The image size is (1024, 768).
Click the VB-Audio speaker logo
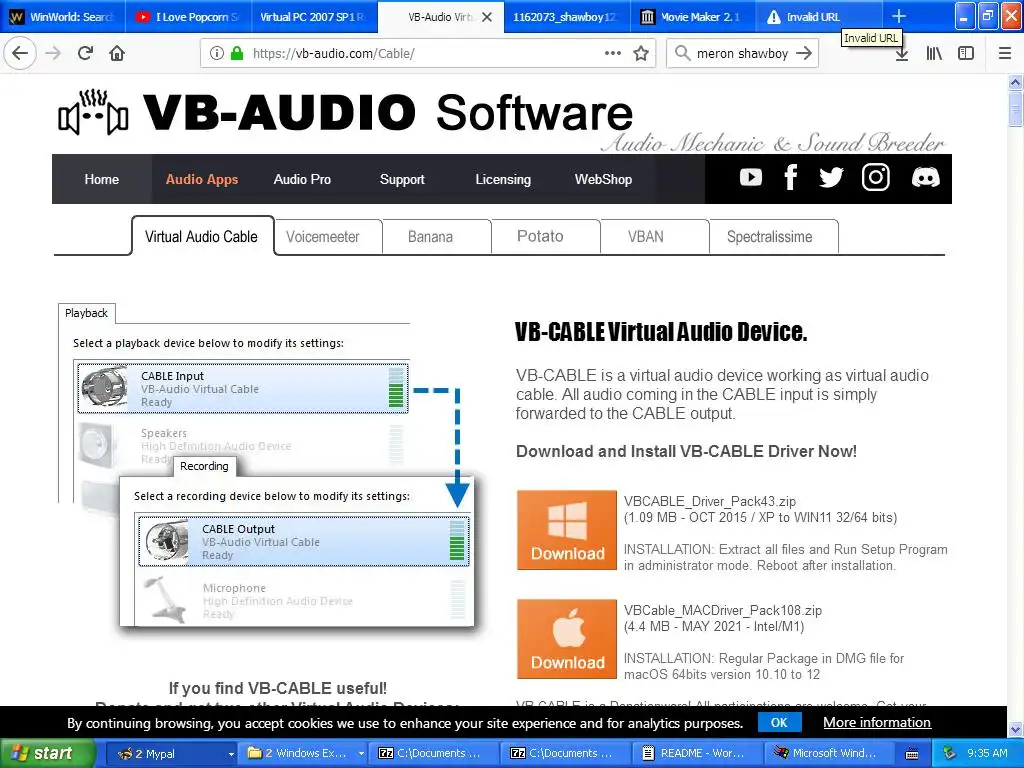(93, 113)
